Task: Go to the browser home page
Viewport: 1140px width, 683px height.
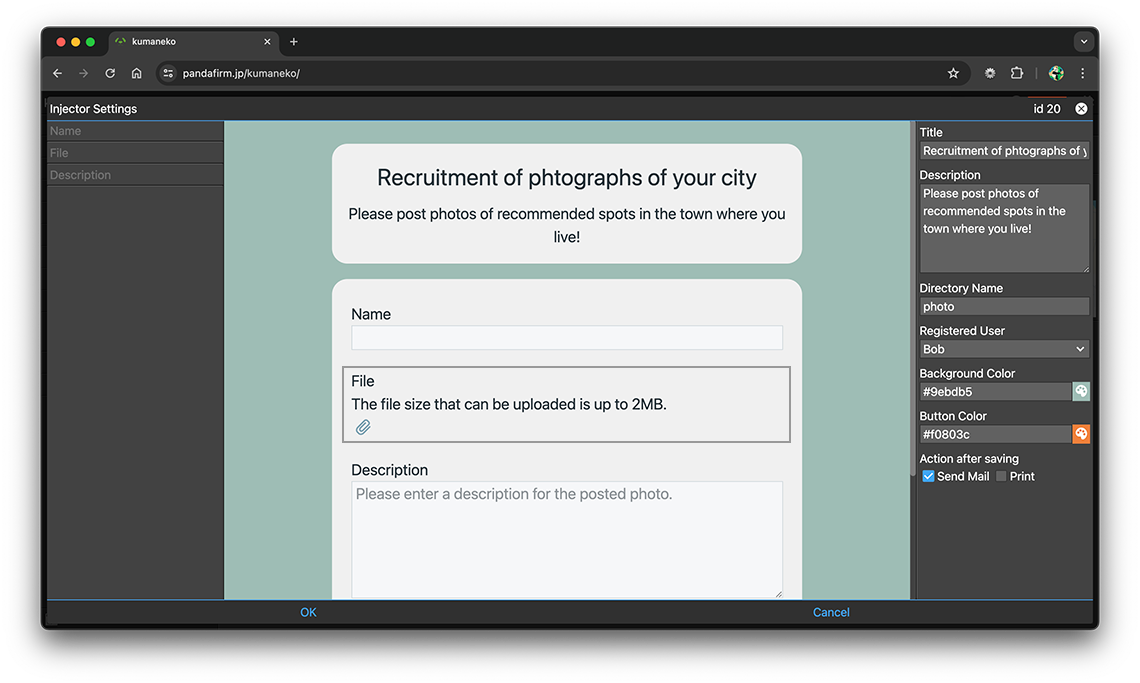Action: point(137,73)
